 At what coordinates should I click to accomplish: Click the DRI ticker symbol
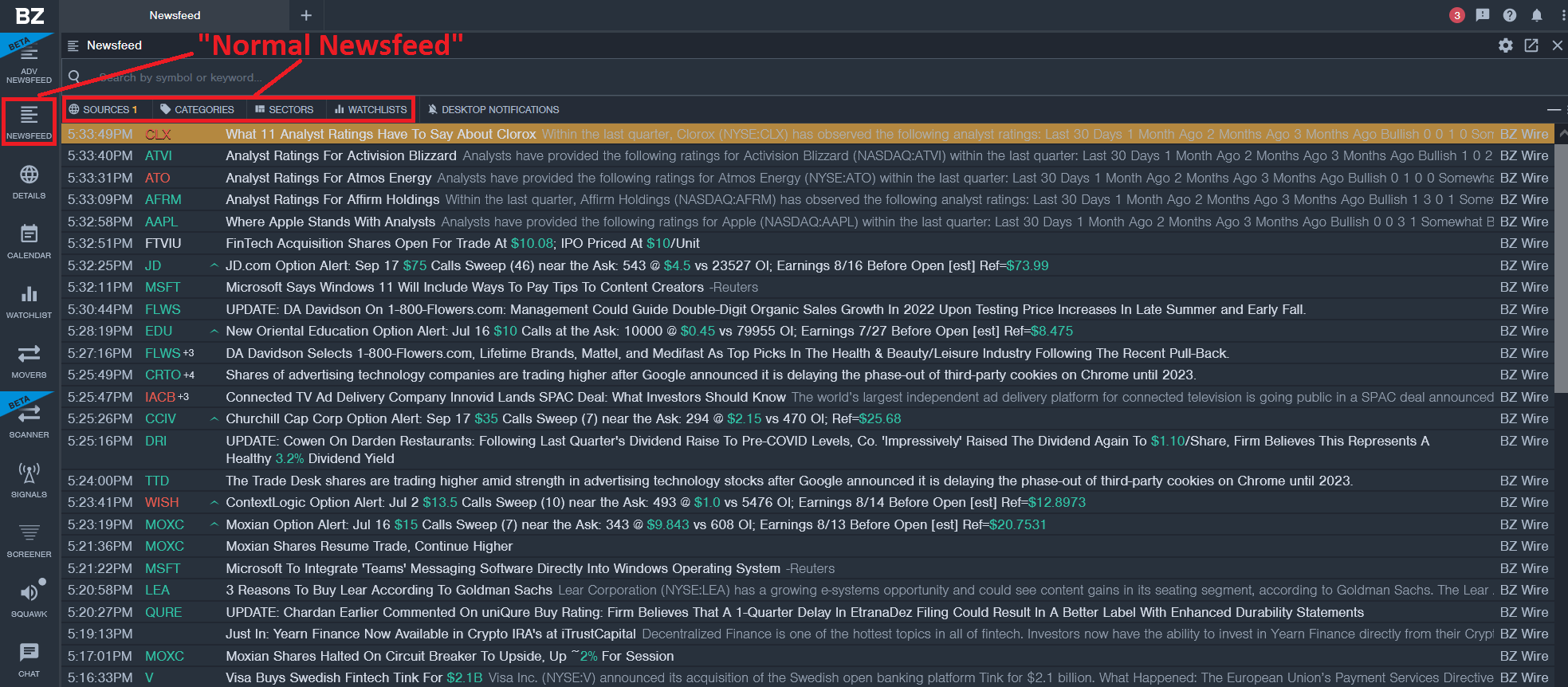[x=155, y=441]
